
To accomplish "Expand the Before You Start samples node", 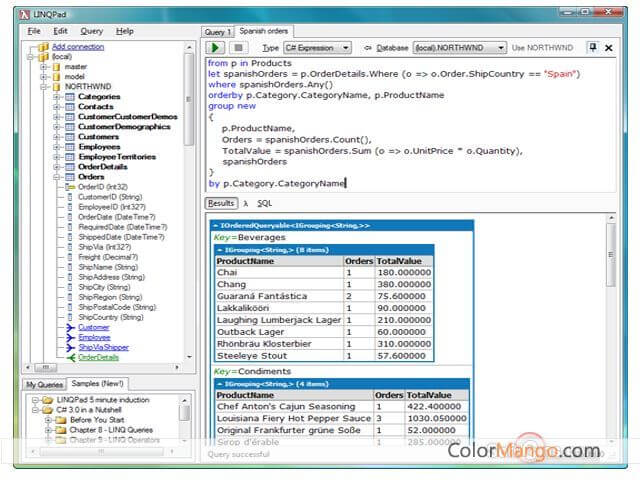I will 48,420.
